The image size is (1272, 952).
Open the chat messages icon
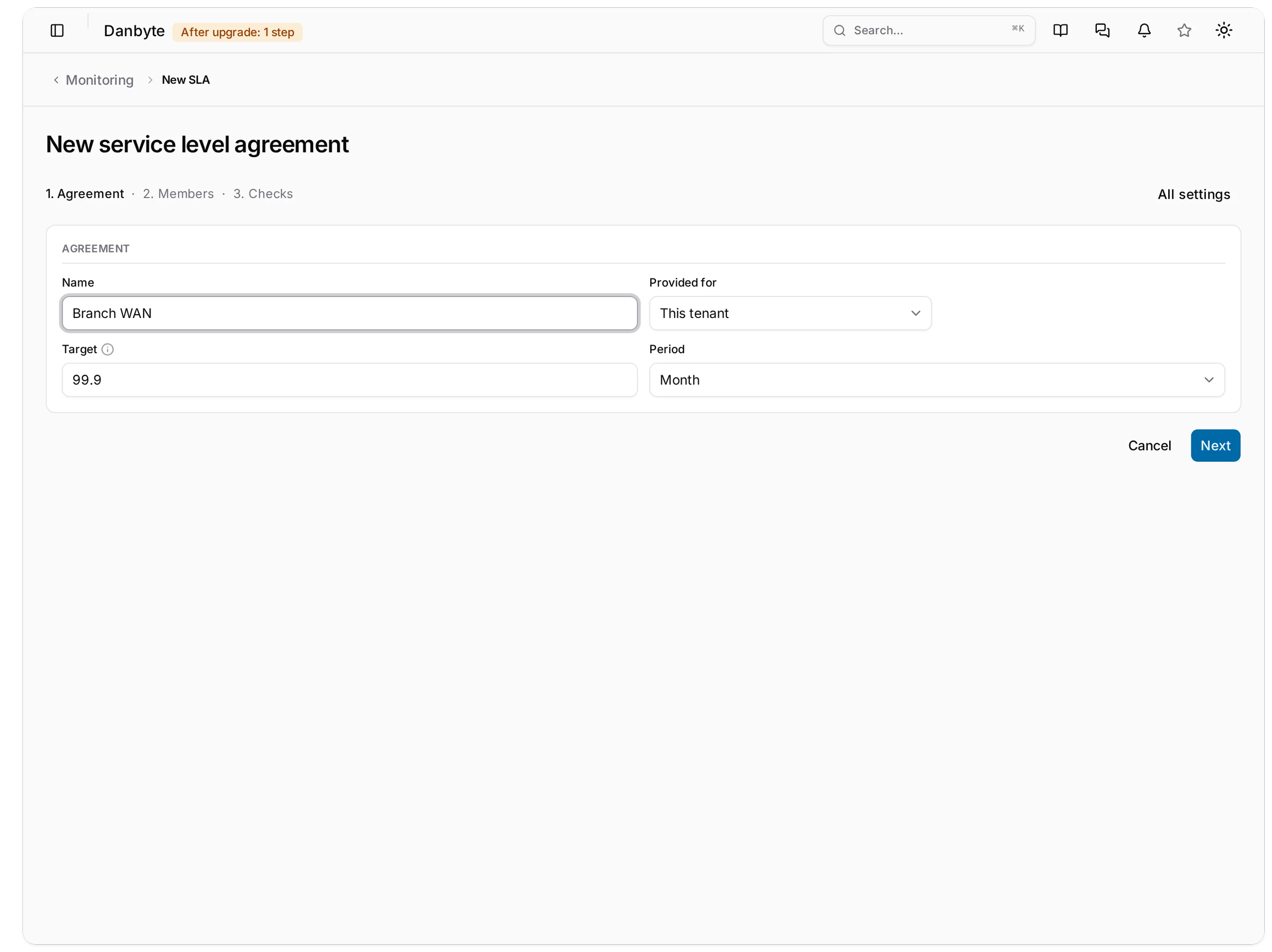[1102, 30]
